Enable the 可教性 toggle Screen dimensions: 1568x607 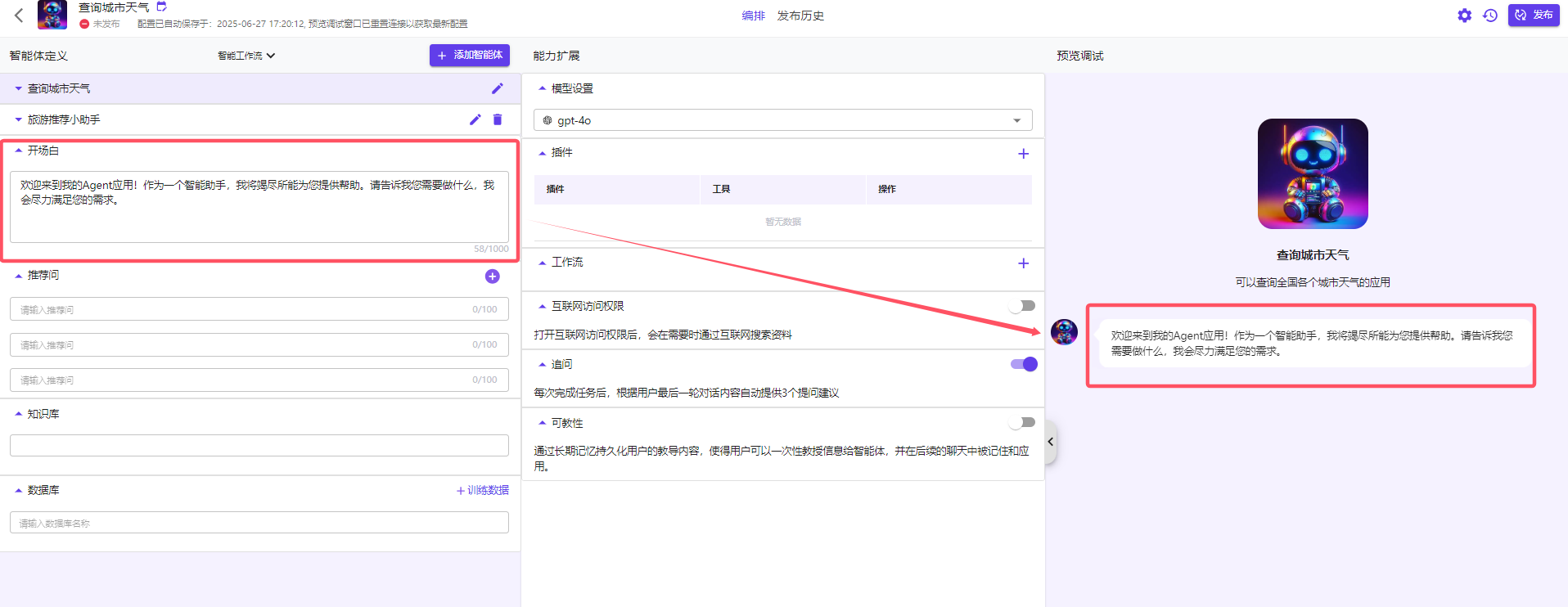[1022, 423]
